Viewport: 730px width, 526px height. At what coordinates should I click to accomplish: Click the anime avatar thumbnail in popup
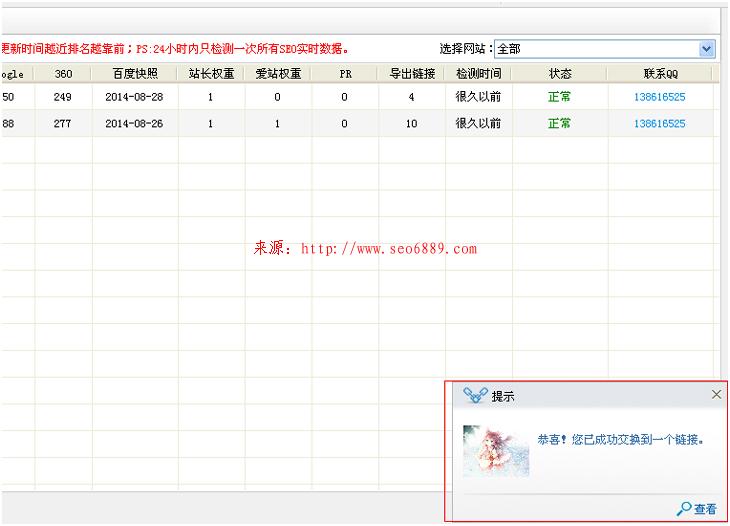[495, 451]
